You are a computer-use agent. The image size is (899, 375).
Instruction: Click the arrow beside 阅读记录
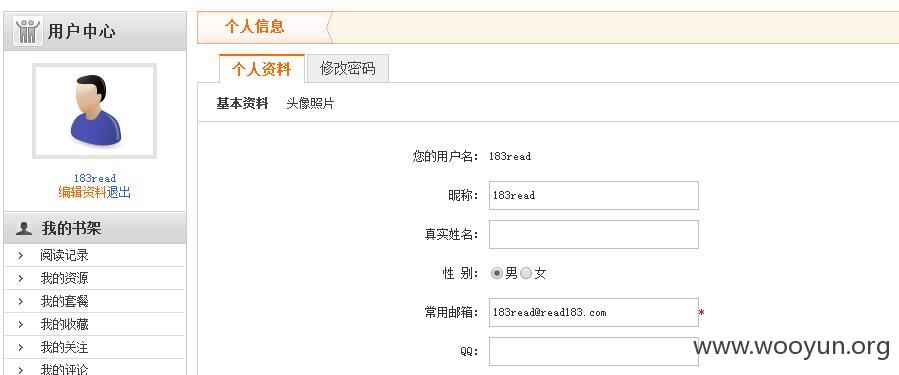(21, 256)
